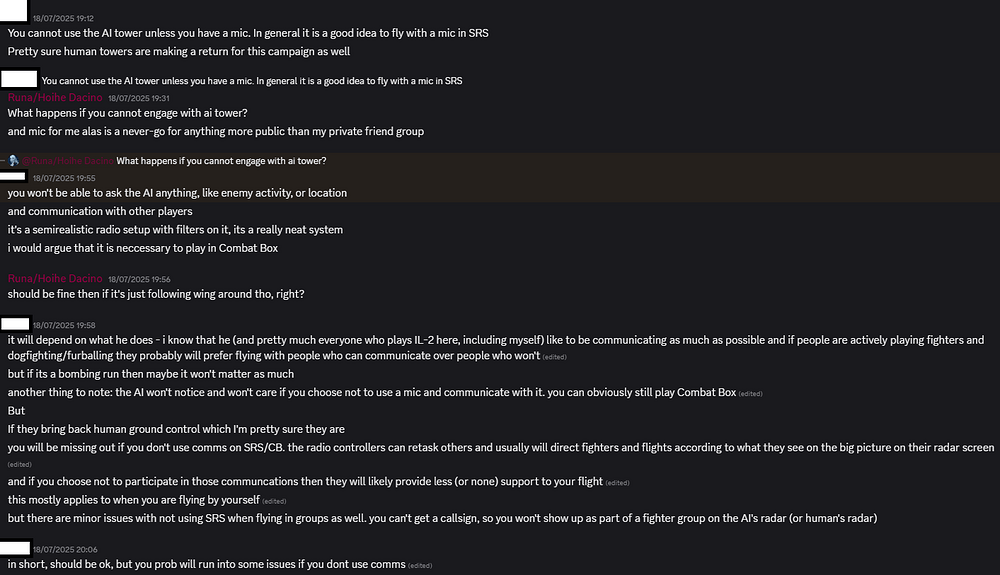Click the redacted username at 19:55 message
1000x575 pixels.
[14, 177]
